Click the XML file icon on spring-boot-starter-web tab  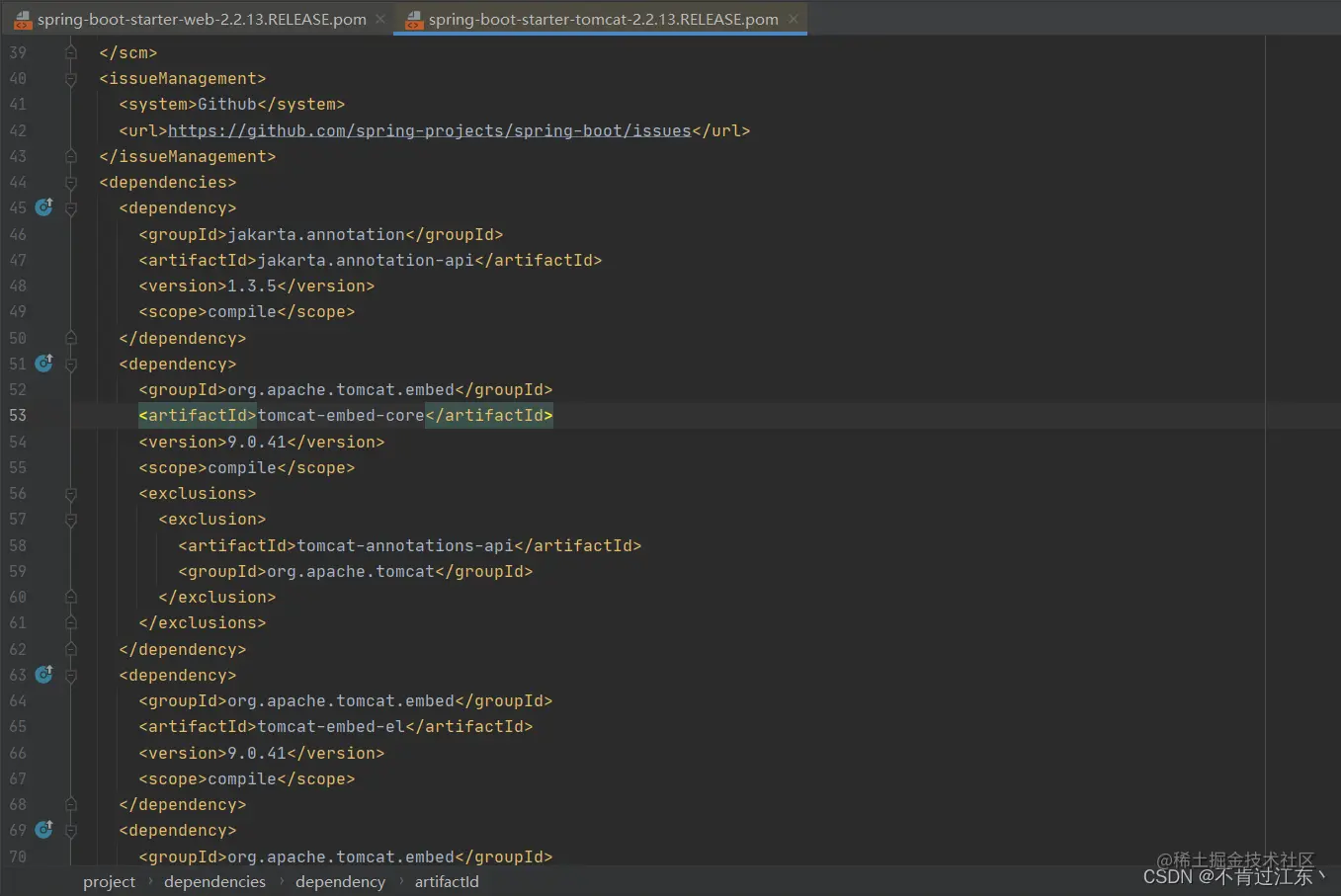click(22, 19)
